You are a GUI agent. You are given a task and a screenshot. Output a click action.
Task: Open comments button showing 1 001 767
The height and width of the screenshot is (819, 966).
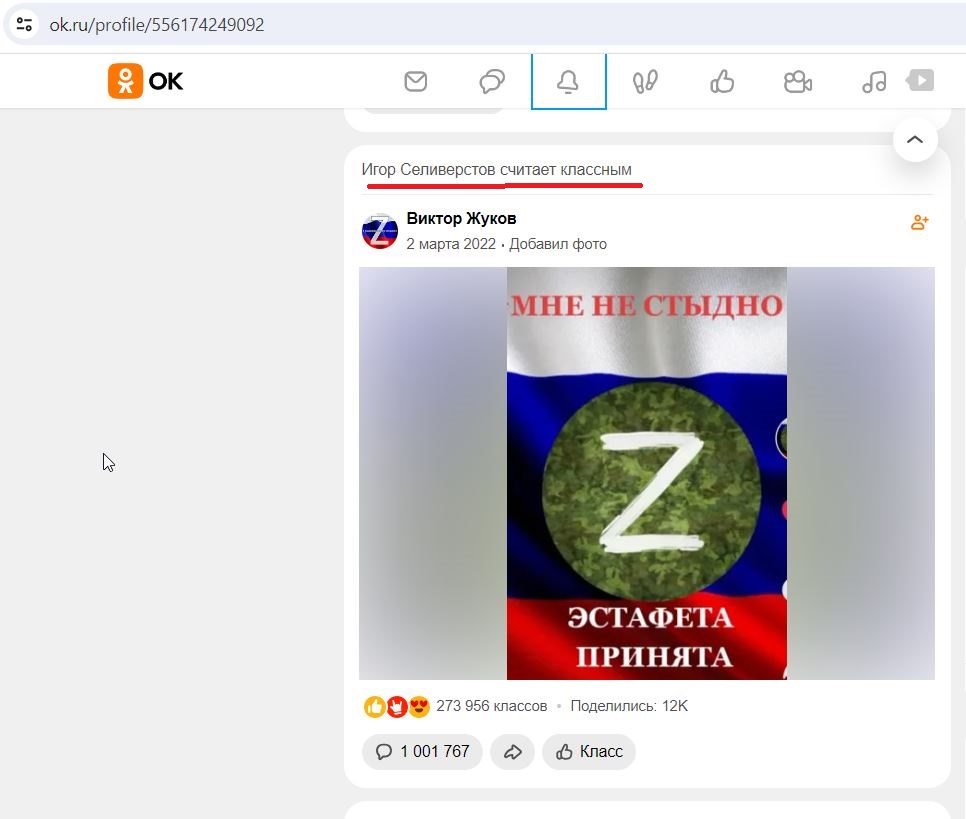click(422, 751)
